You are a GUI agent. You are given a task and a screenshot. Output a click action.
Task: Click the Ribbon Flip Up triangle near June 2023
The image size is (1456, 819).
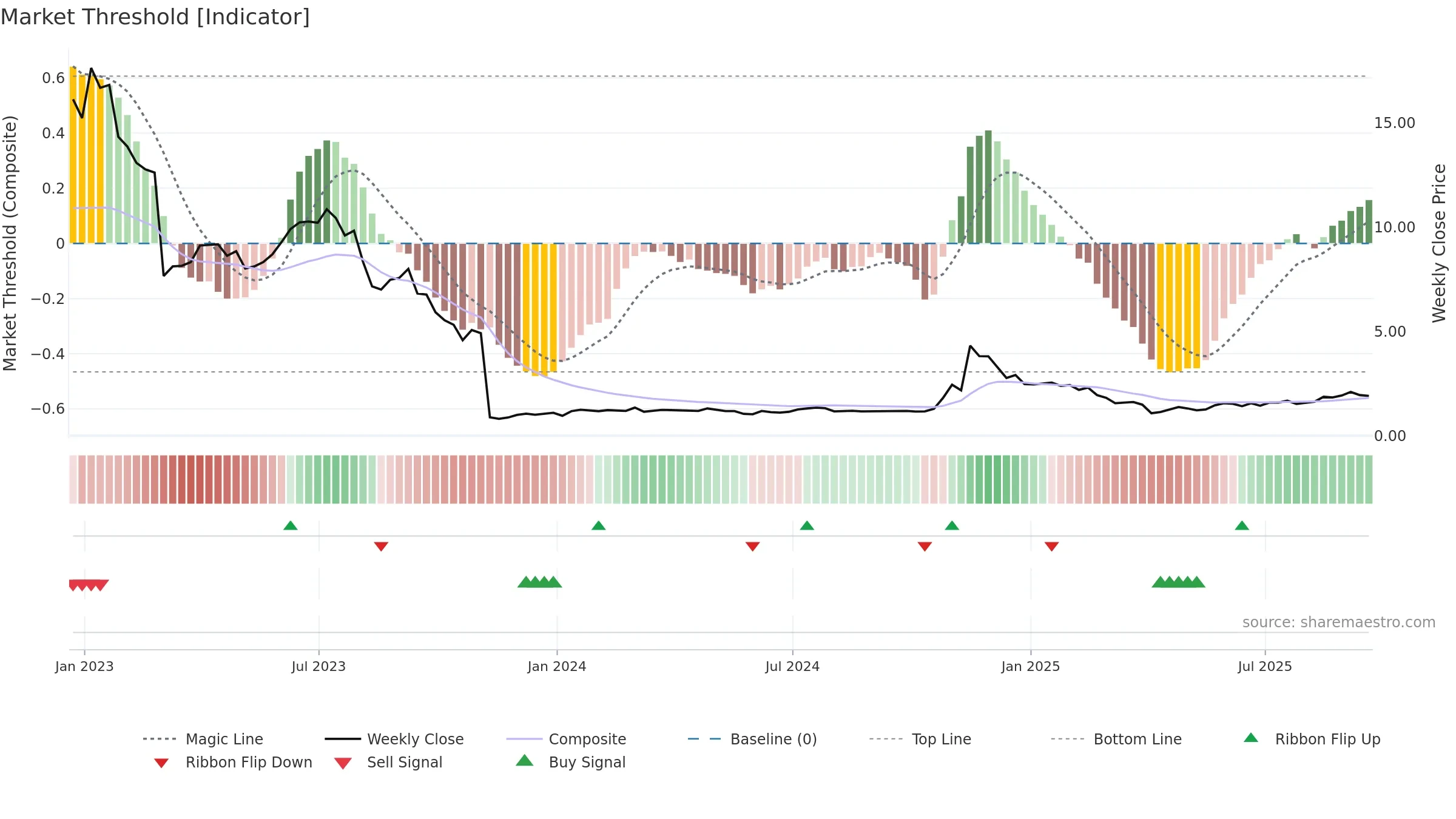click(291, 525)
